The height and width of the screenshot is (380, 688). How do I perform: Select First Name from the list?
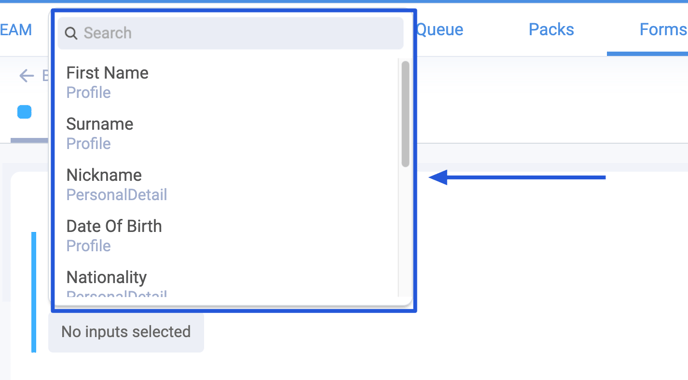tap(226, 82)
